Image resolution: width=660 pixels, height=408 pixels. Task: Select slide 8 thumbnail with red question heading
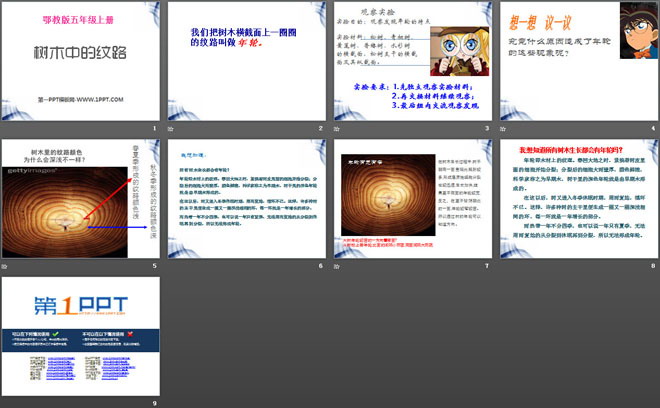[579, 199]
